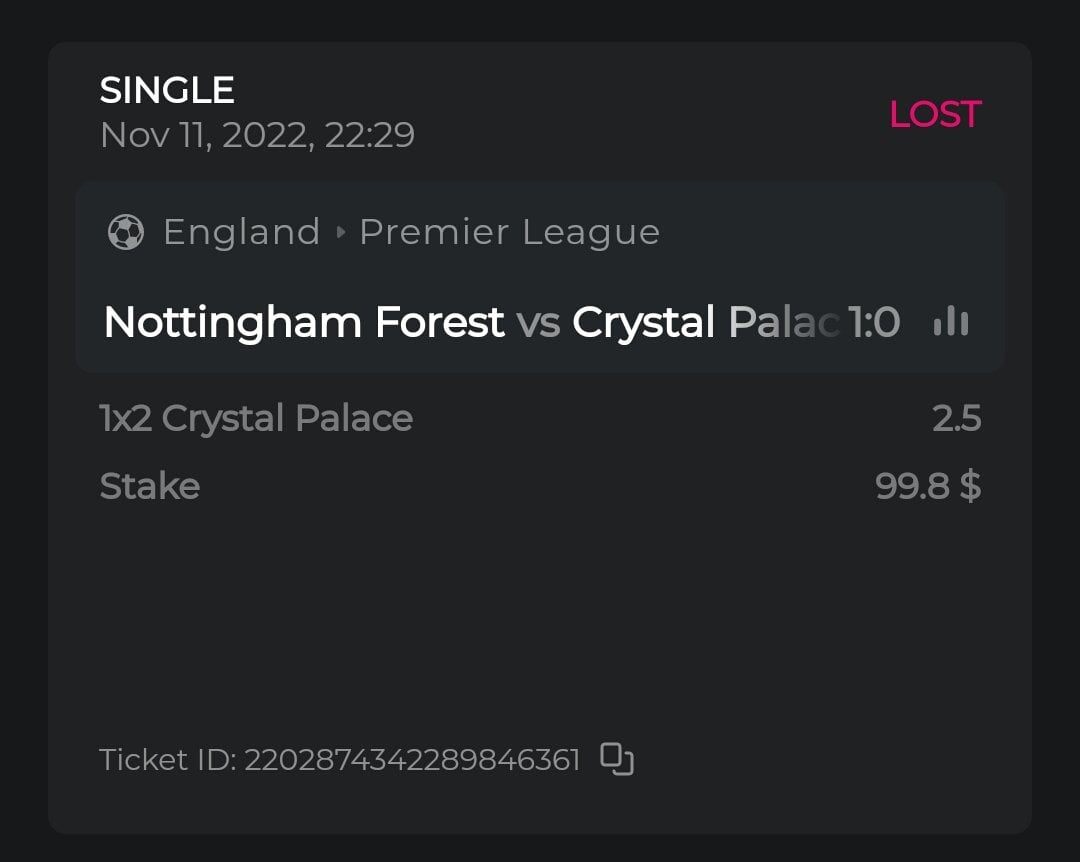Open match statistics bar chart icon

tap(950, 322)
